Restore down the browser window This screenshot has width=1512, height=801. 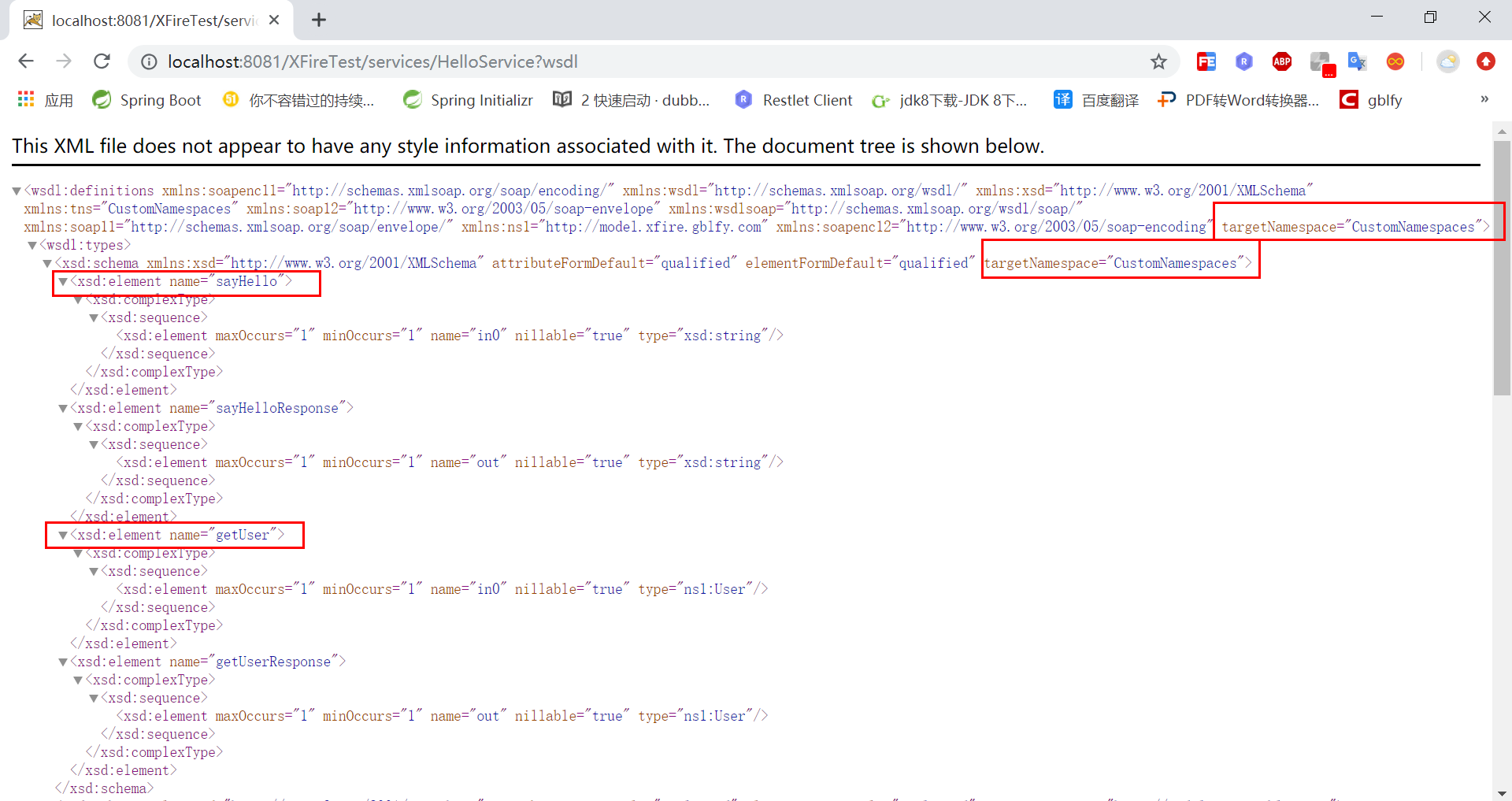1430,17
